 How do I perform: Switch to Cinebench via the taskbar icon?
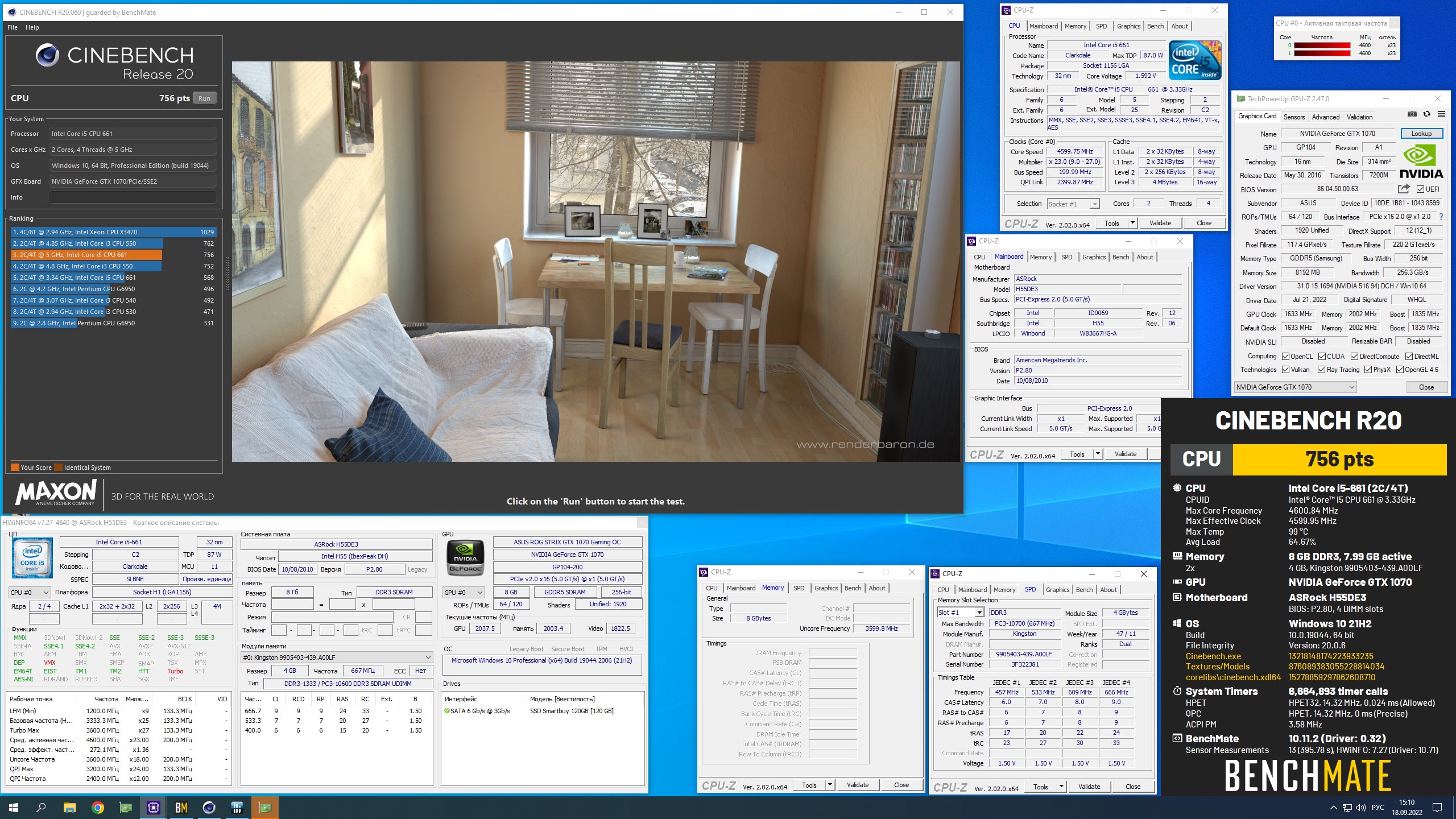[209, 808]
